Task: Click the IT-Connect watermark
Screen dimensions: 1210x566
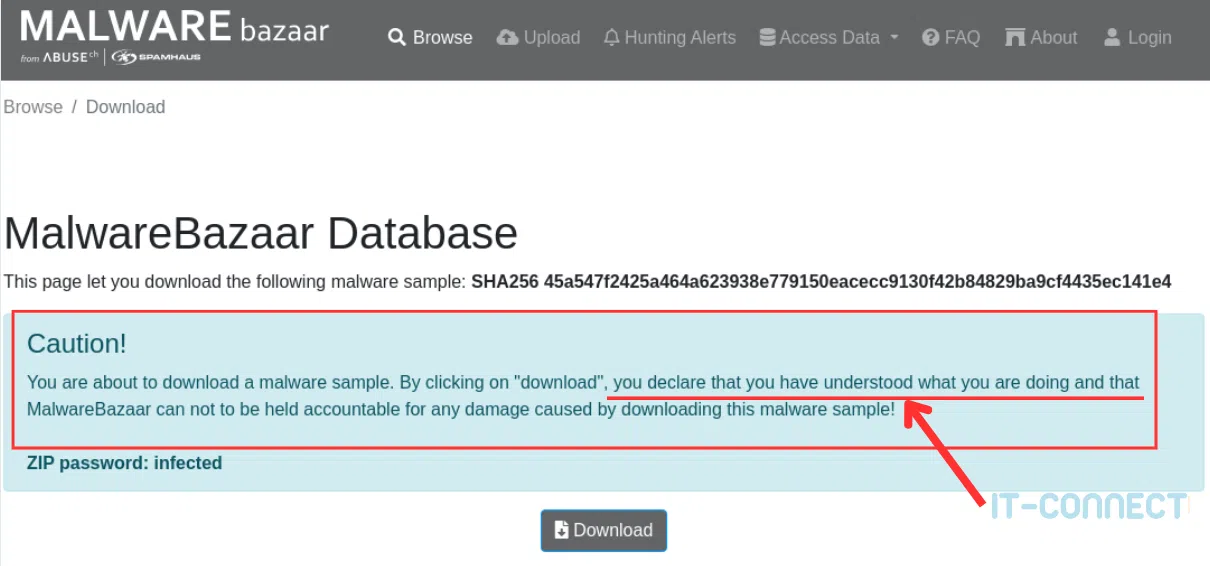Action: [x=1089, y=506]
